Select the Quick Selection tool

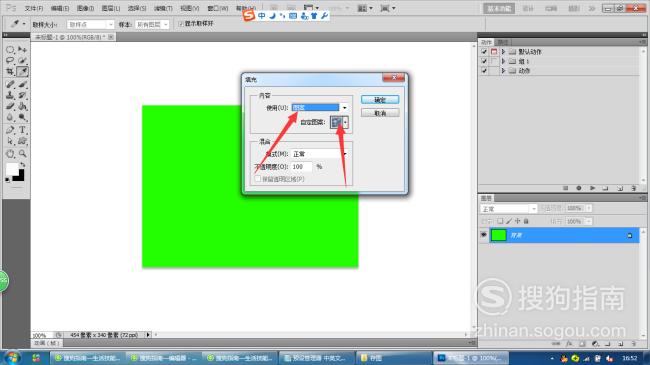point(22,61)
